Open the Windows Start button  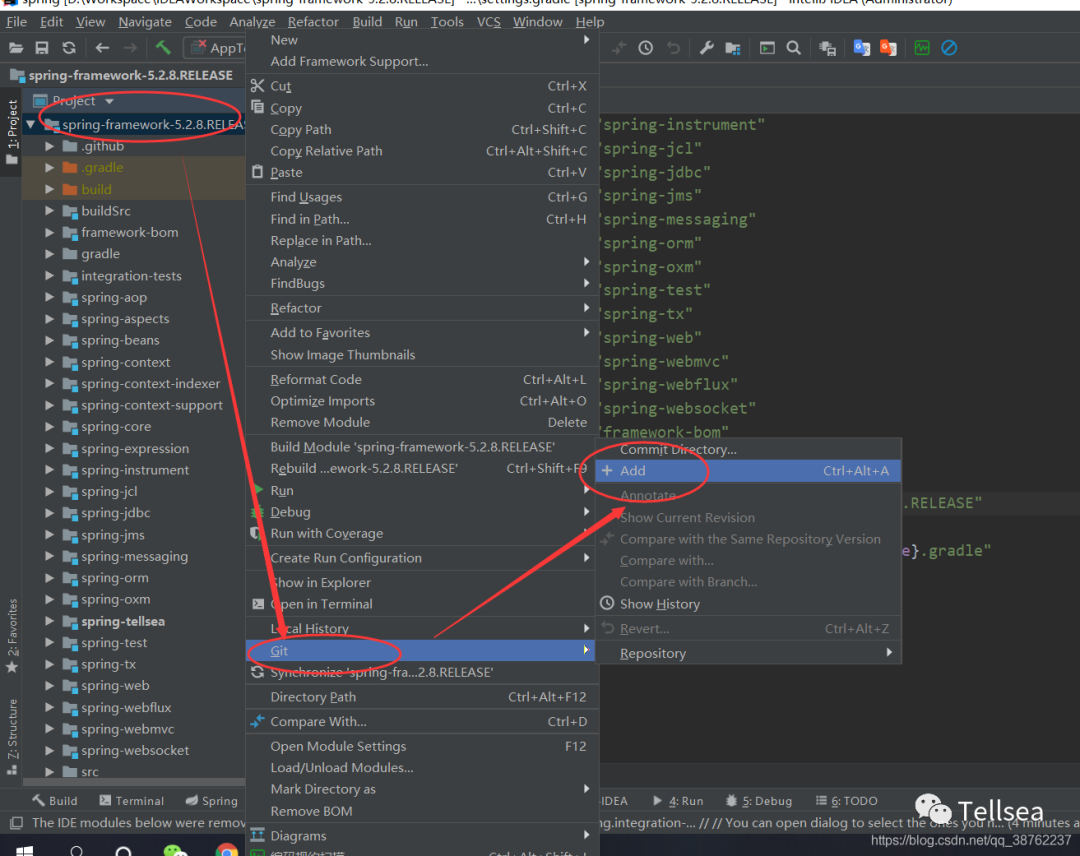coord(25,850)
